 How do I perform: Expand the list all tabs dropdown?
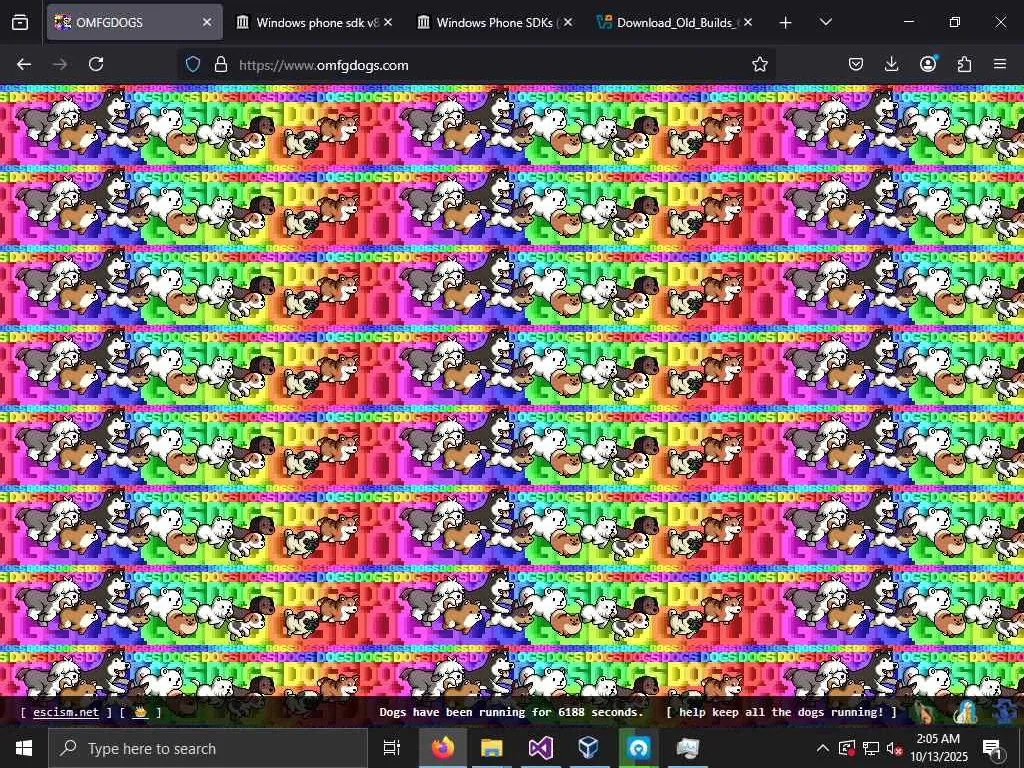click(x=825, y=22)
